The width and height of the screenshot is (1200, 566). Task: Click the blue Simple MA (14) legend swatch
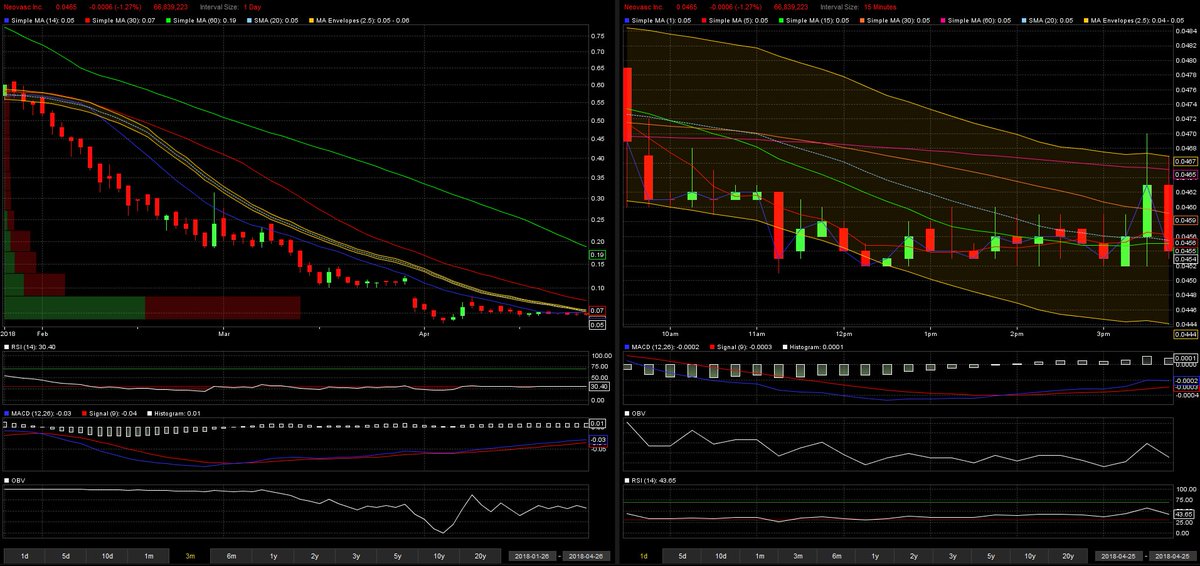pos(8,20)
